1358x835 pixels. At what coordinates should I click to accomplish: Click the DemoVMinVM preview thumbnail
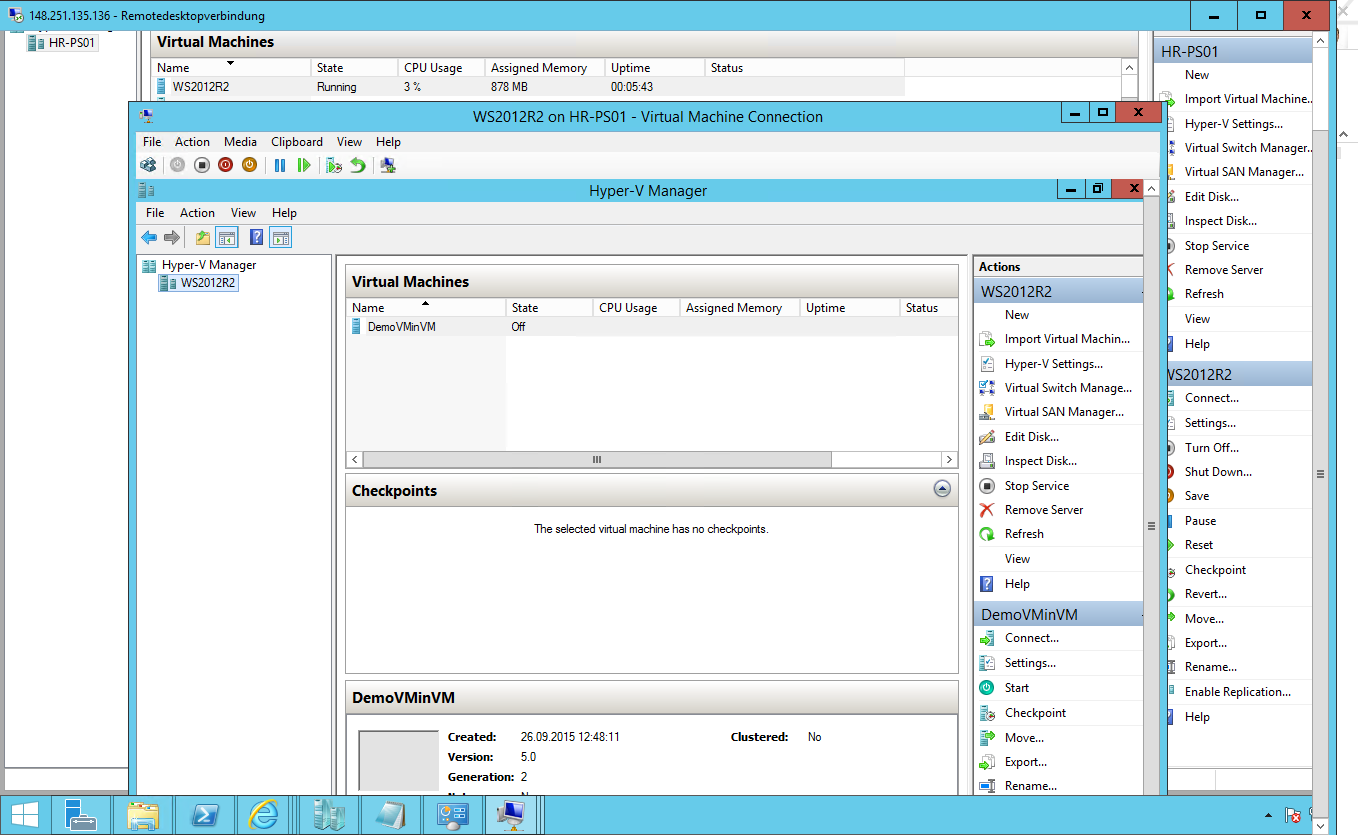click(x=399, y=761)
